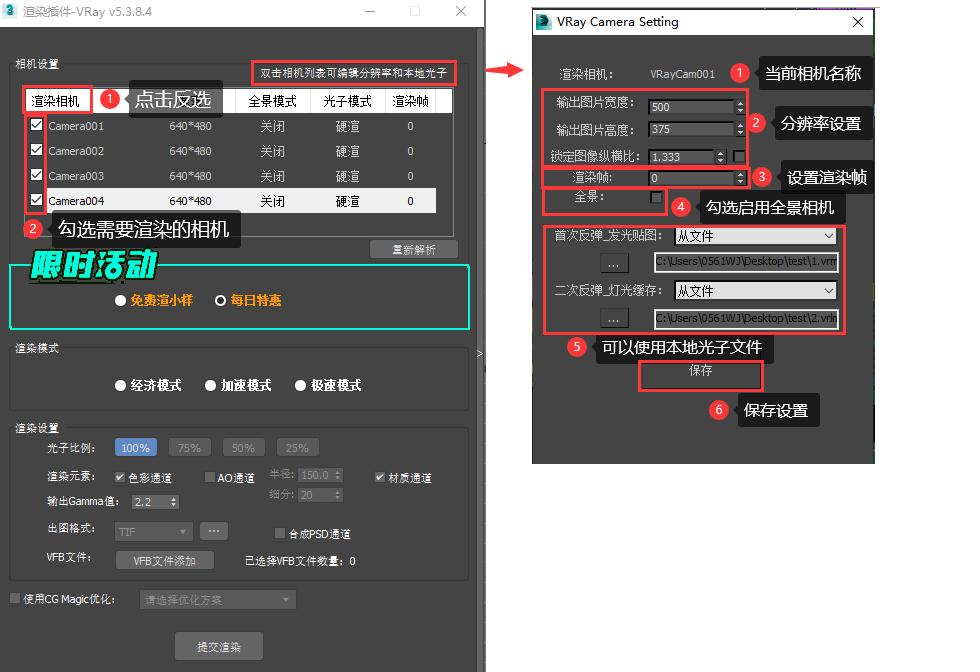Set photon ratio to 100%

[136, 448]
